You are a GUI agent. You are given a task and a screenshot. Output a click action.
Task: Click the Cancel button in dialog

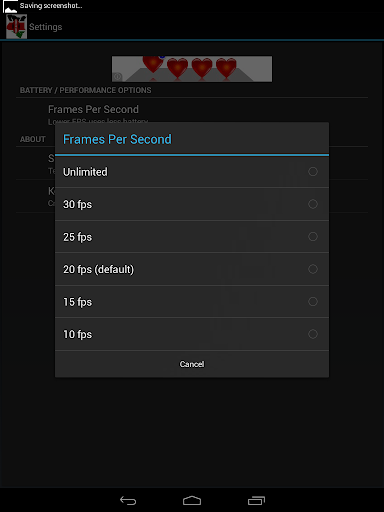coord(192,364)
